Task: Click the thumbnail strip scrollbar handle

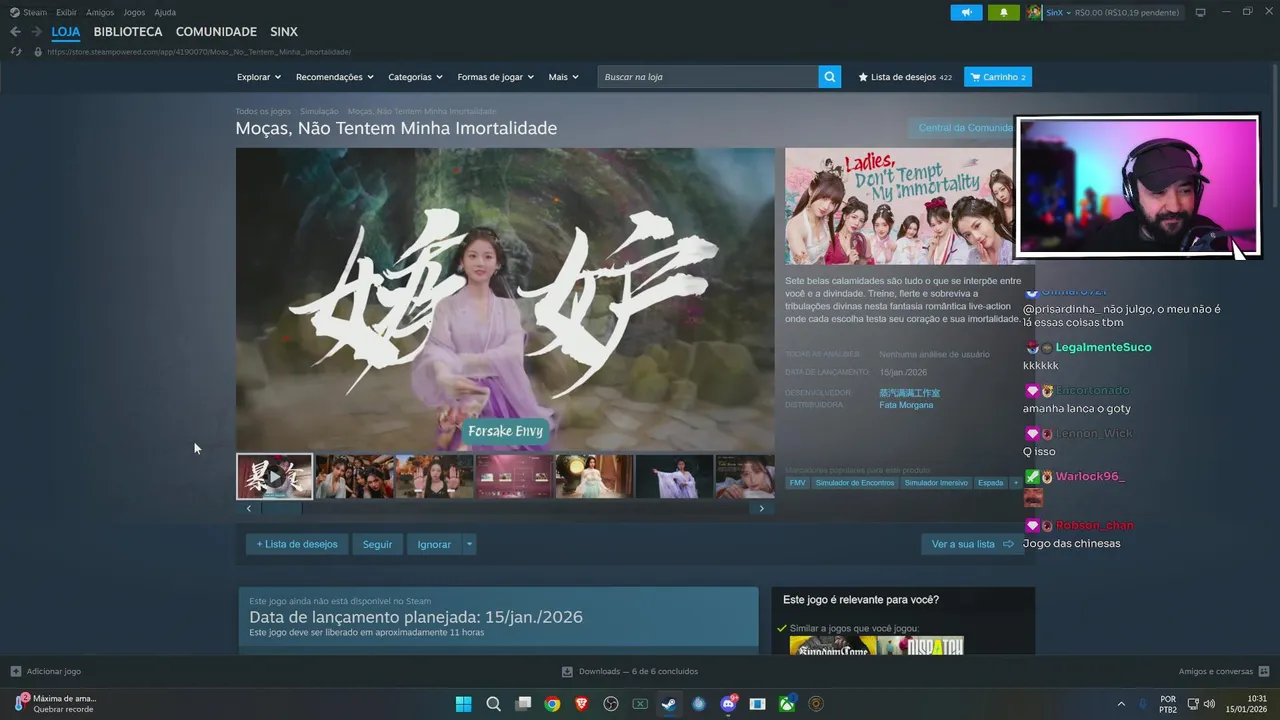Action: click(281, 508)
